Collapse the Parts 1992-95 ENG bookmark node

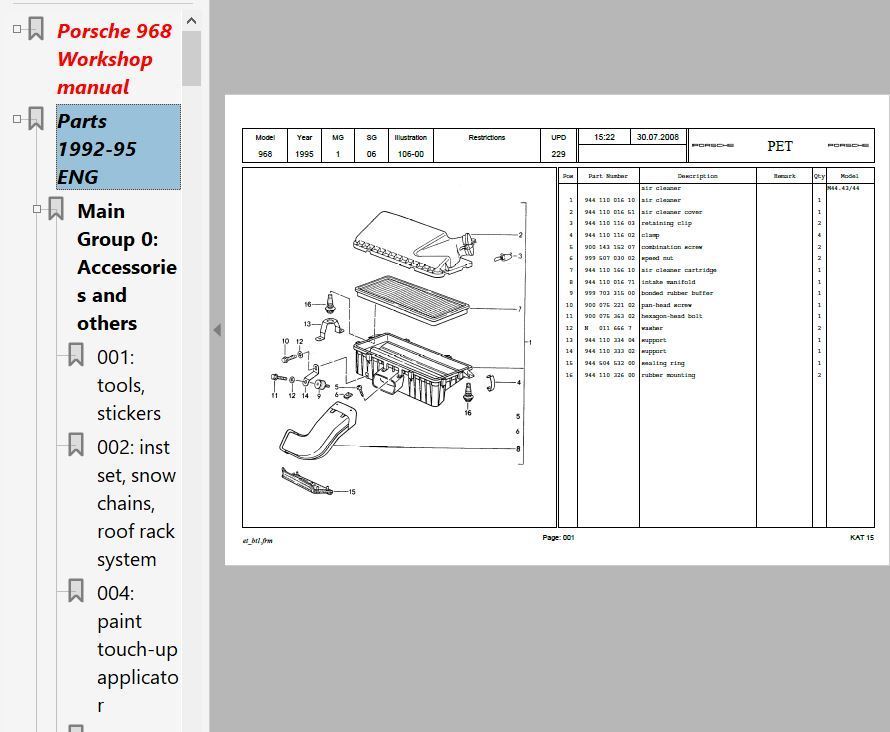coord(17,119)
